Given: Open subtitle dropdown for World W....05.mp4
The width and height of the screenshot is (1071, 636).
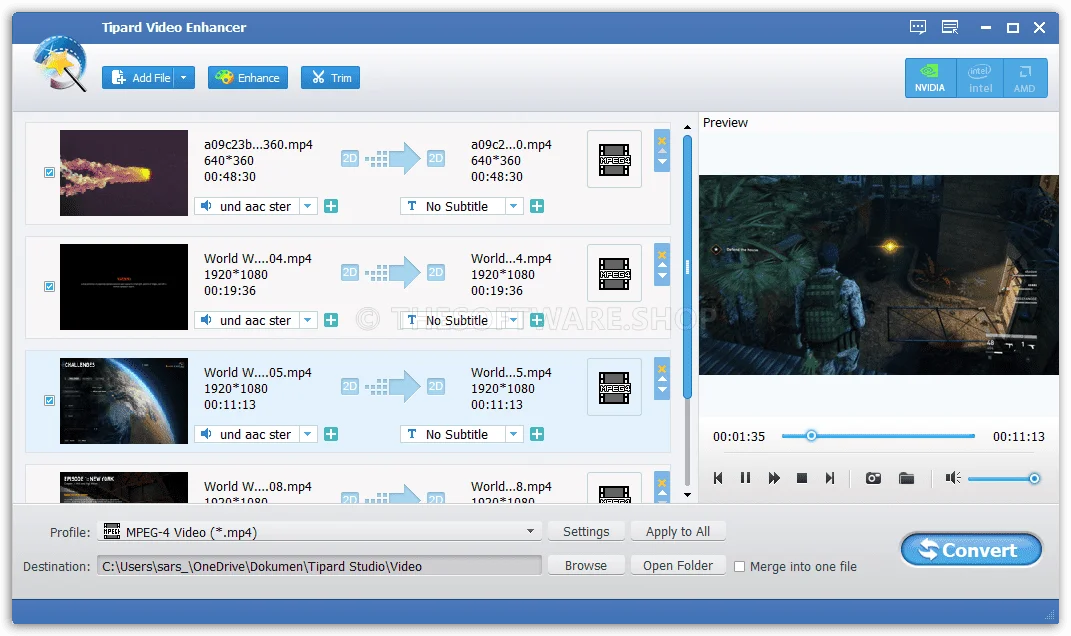Looking at the screenshot, I should [x=514, y=434].
